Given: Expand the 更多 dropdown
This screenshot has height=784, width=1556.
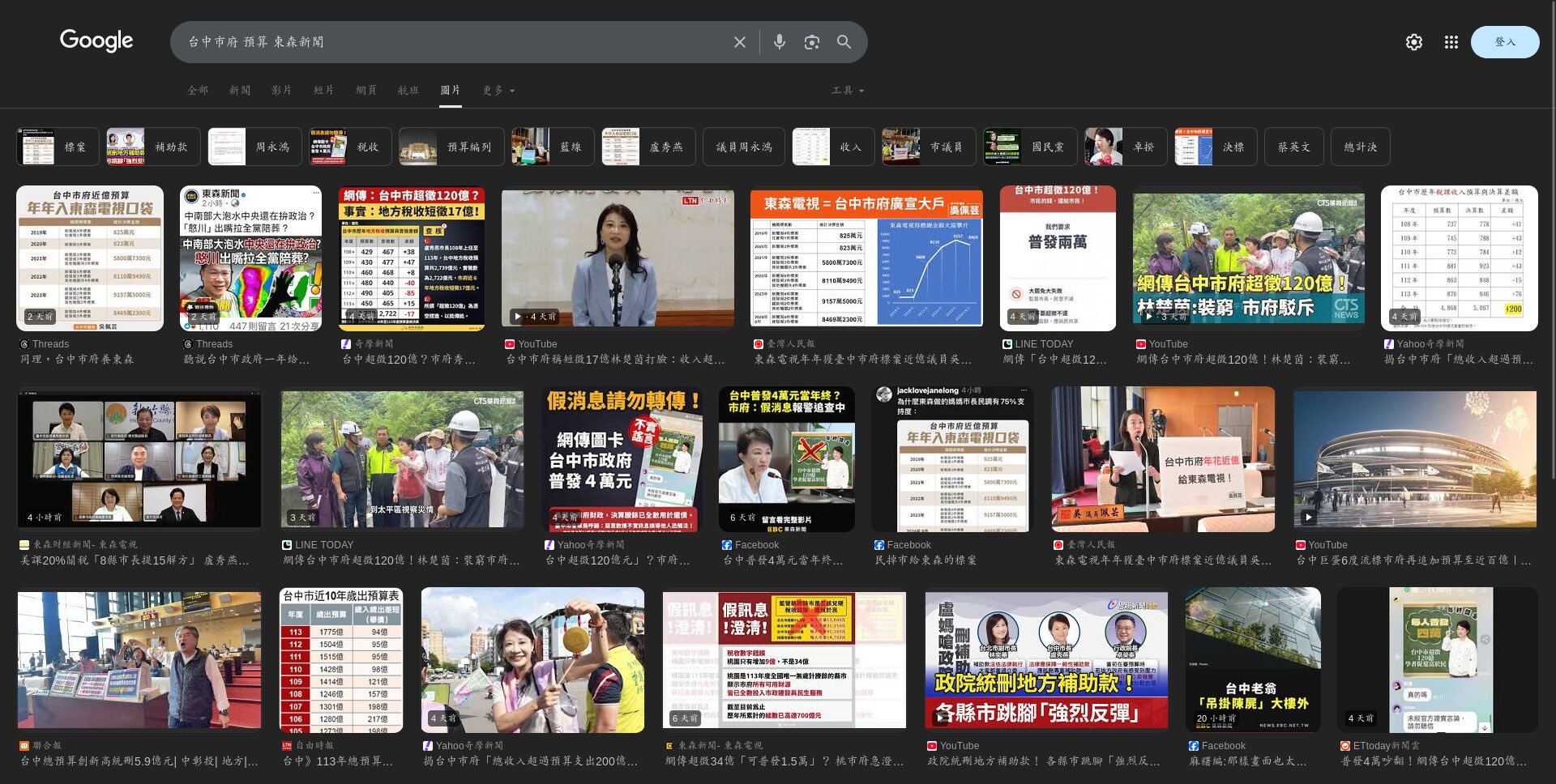Looking at the screenshot, I should [498, 90].
